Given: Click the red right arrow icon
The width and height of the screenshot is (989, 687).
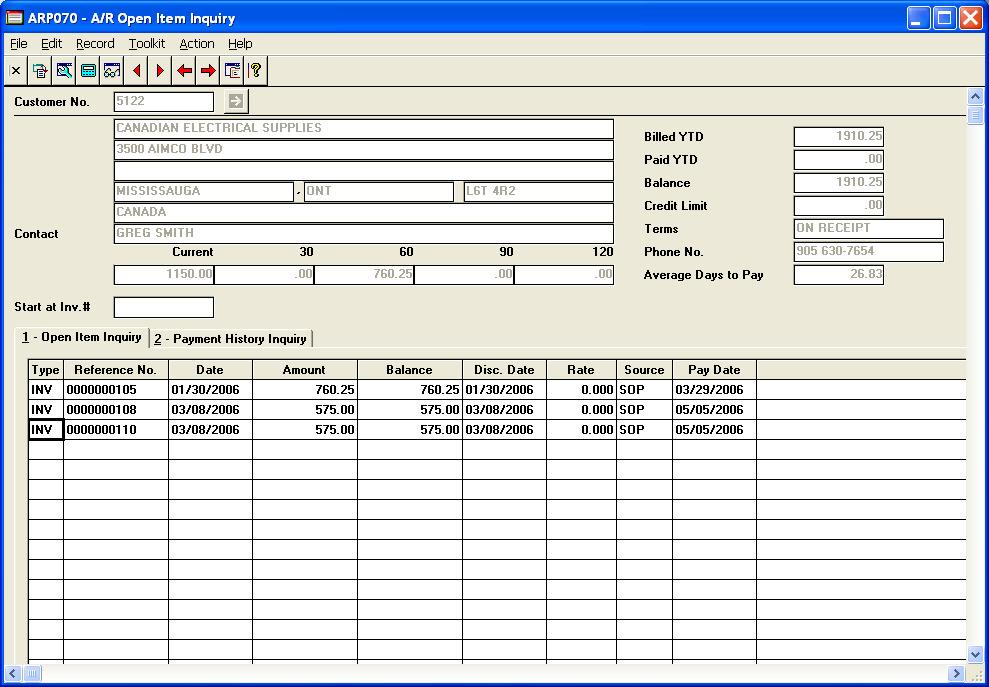Looking at the screenshot, I should coord(208,71).
